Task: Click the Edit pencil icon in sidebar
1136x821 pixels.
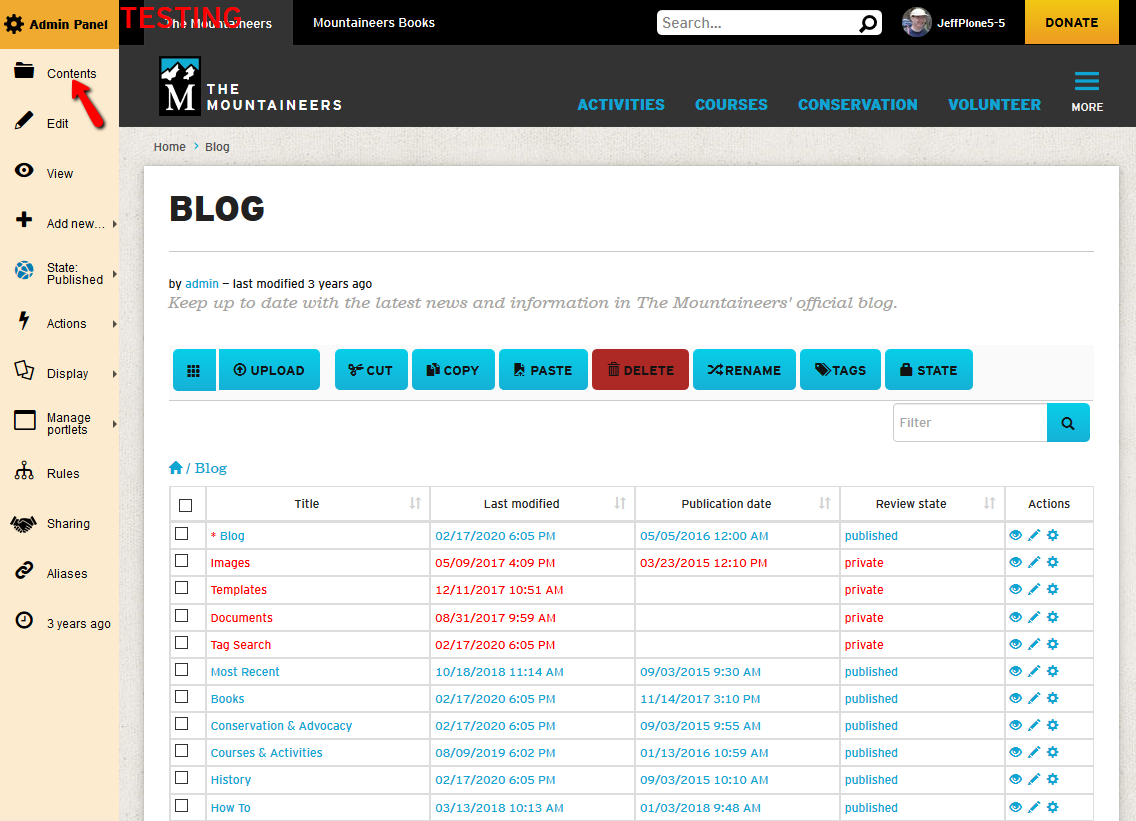Action: click(x=24, y=122)
